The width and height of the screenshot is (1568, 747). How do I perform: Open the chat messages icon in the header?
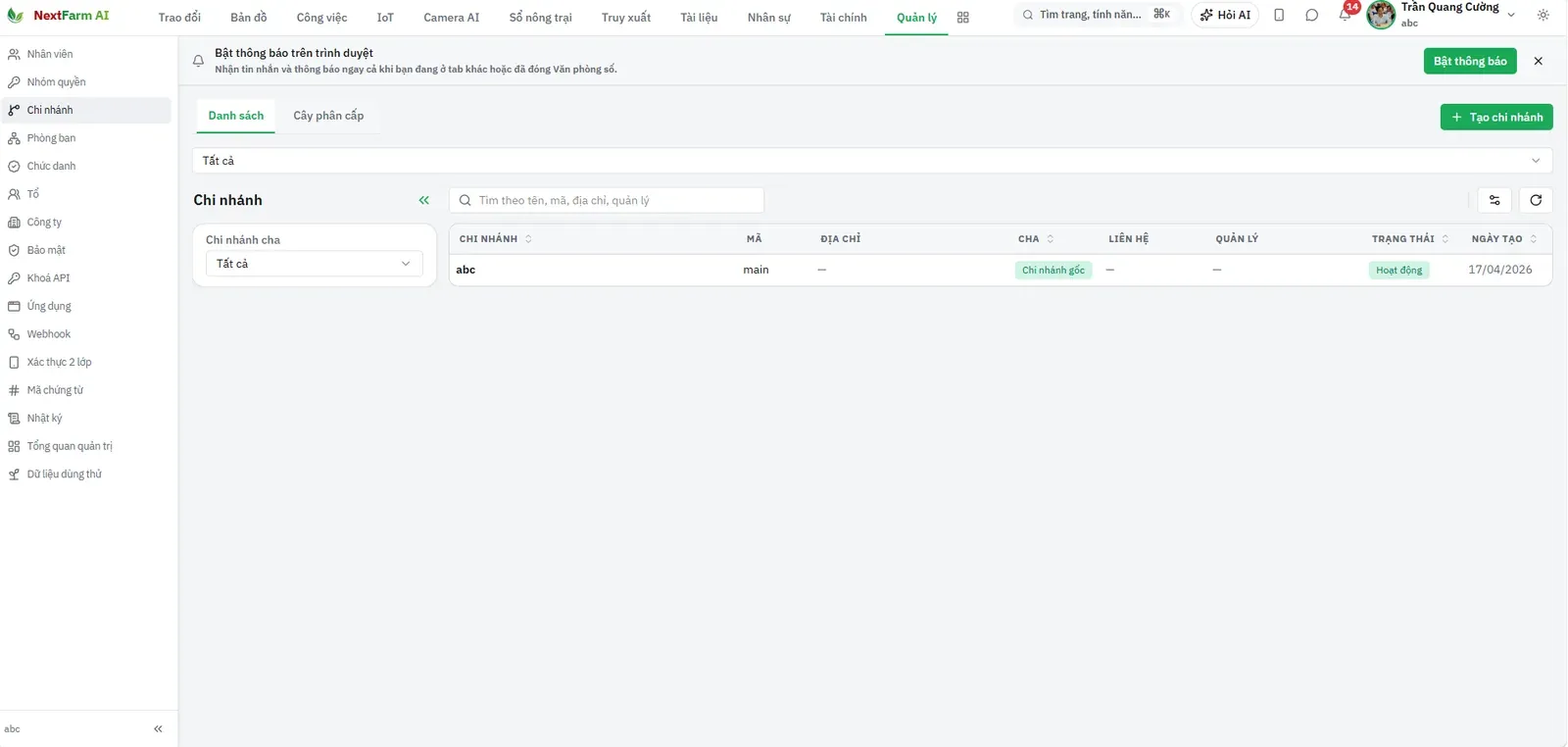tap(1311, 15)
